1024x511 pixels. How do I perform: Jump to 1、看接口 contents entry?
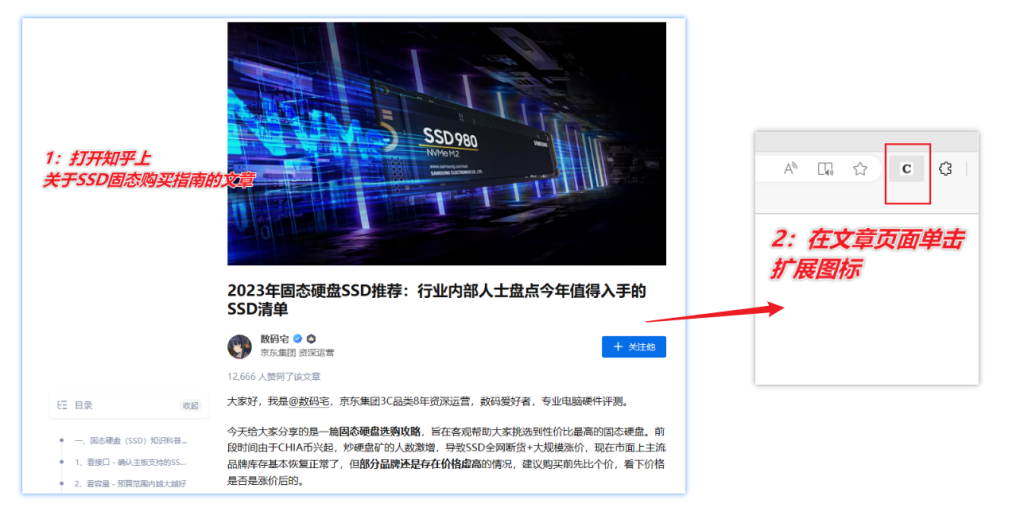pyautogui.click(x=131, y=462)
